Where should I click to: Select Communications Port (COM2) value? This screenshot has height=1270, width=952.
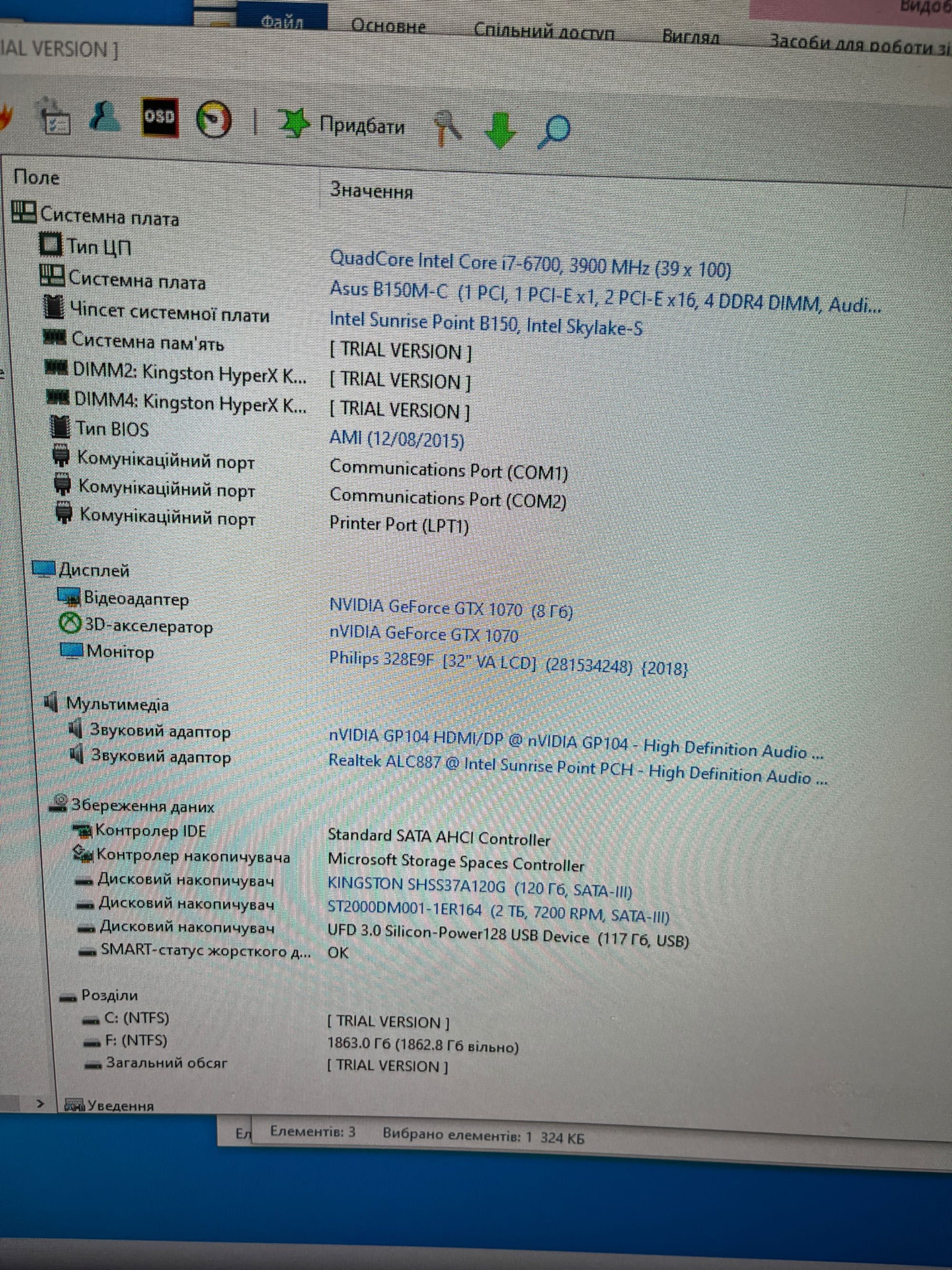447,499
